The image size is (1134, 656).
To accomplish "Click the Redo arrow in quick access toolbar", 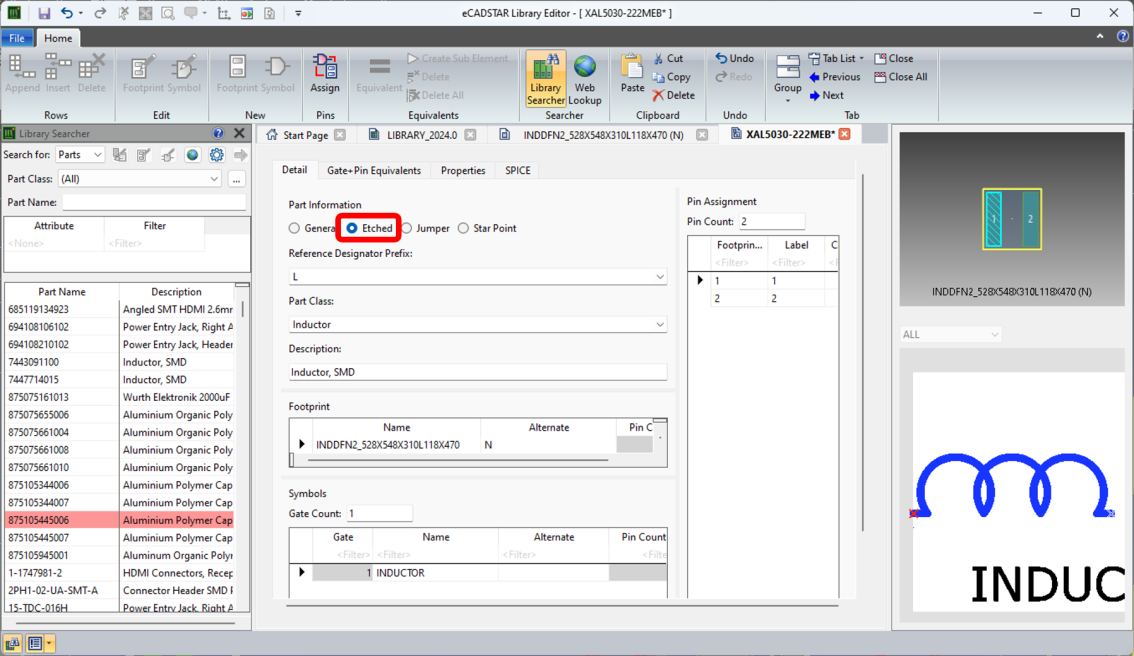I will (x=100, y=13).
